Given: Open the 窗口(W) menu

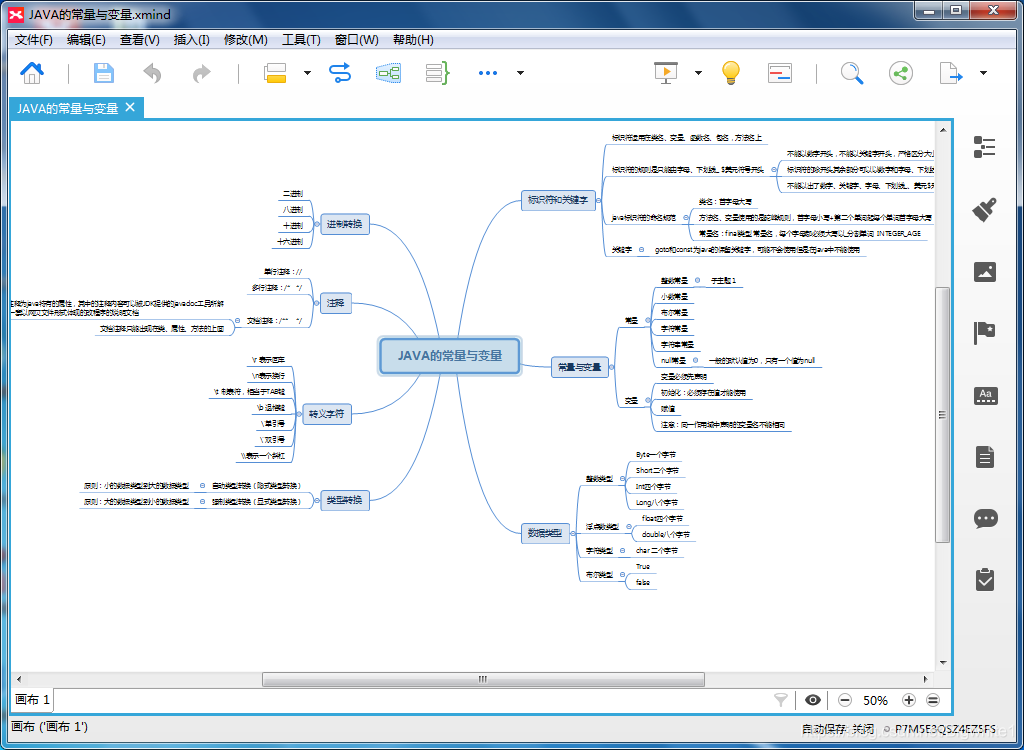Looking at the screenshot, I should (357, 40).
